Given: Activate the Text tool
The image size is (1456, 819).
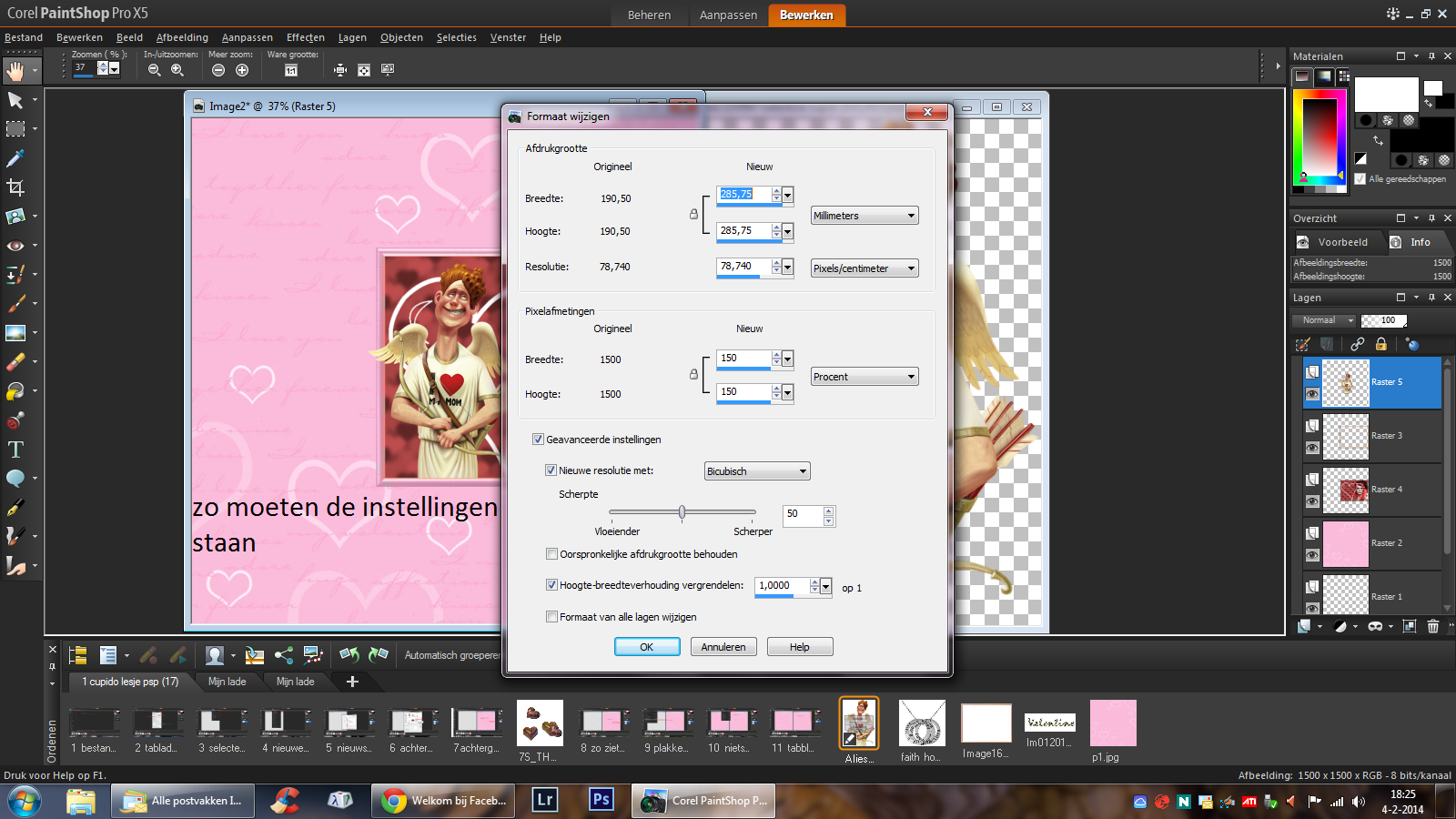Looking at the screenshot, I should point(15,450).
